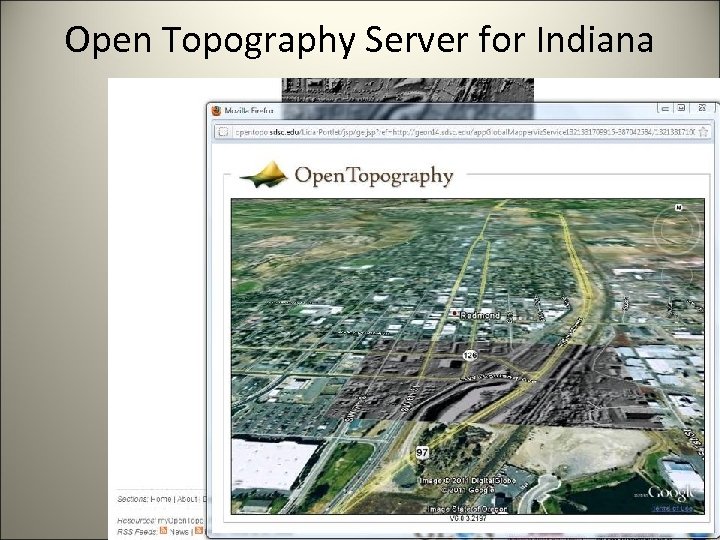This screenshot has width=720, height=540.
Task: Click the route 126 highway shield
Action: pos(470,355)
